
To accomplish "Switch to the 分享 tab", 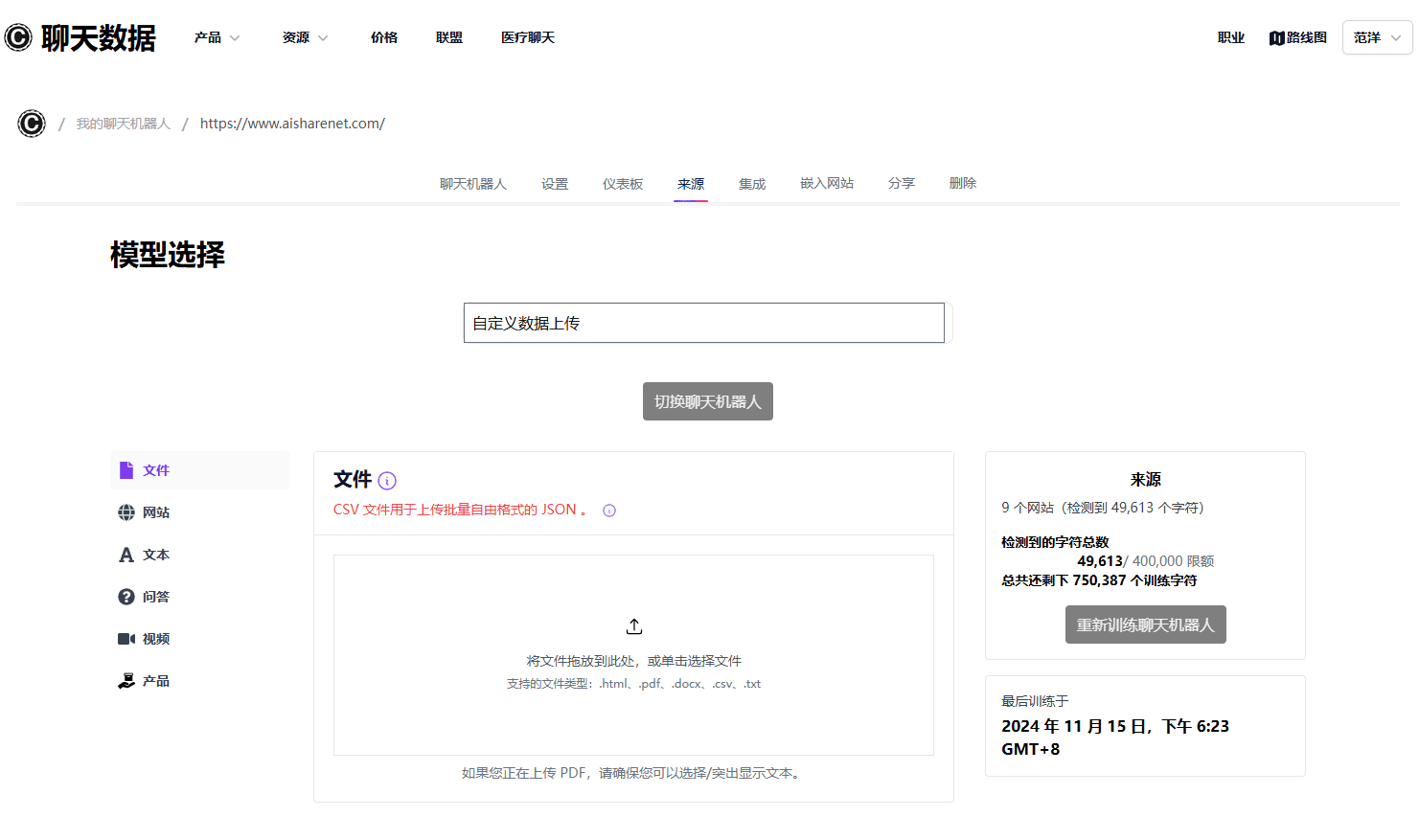I will pyautogui.click(x=902, y=183).
